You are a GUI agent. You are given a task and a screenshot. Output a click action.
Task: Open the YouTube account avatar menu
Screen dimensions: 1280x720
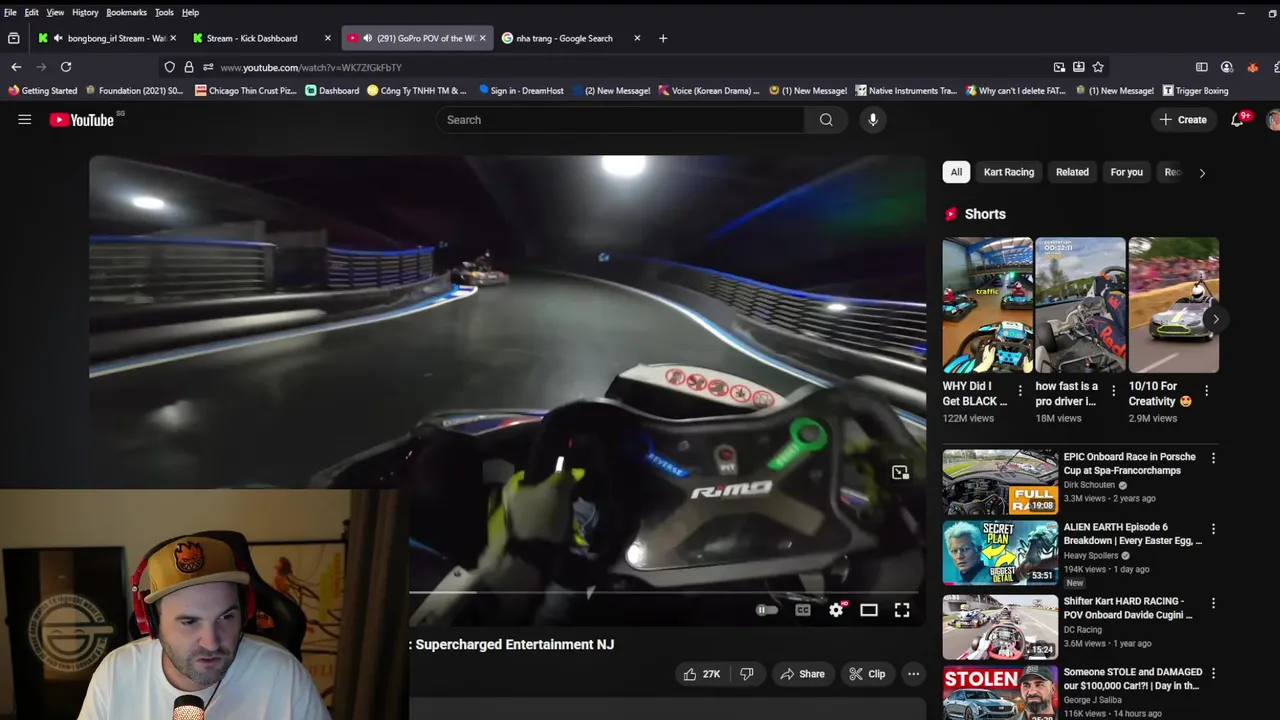pyautogui.click(x=1273, y=120)
